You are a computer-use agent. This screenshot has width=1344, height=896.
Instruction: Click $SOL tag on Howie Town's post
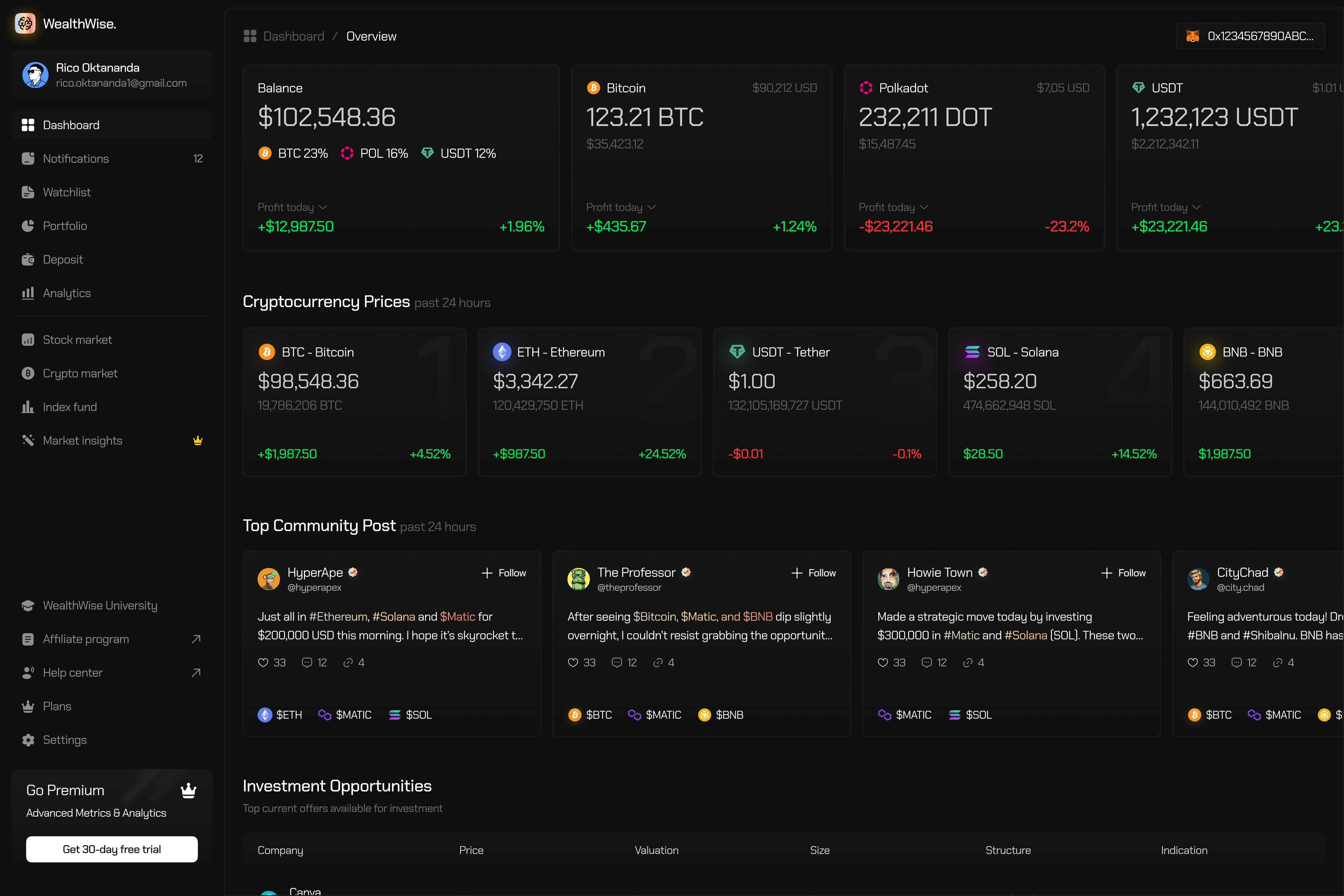point(970,715)
